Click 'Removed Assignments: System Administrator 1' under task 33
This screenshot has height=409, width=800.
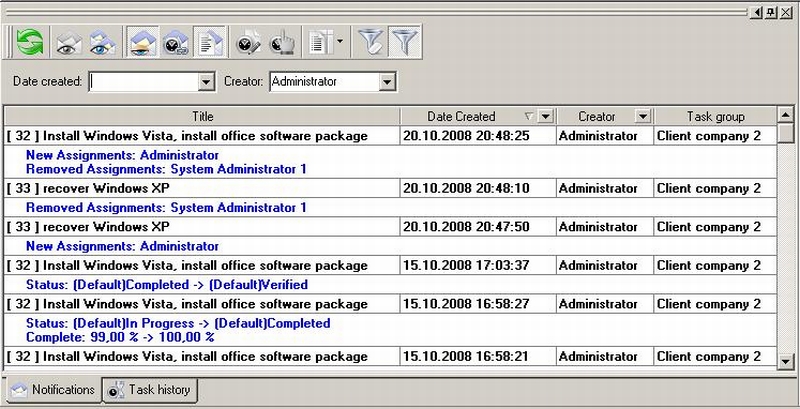click(x=166, y=208)
